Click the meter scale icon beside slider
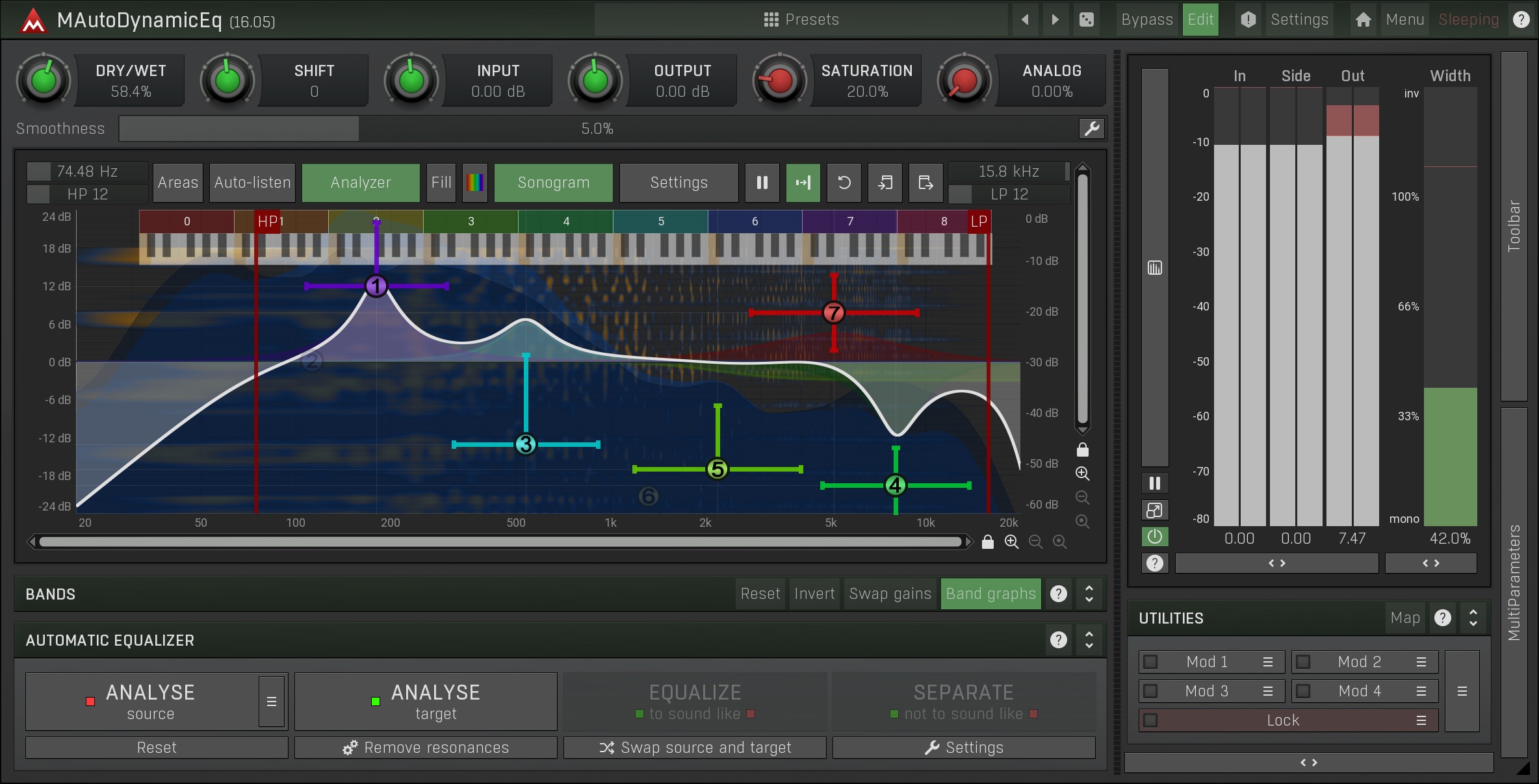The height and width of the screenshot is (784, 1539). [x=1155, y=268]
